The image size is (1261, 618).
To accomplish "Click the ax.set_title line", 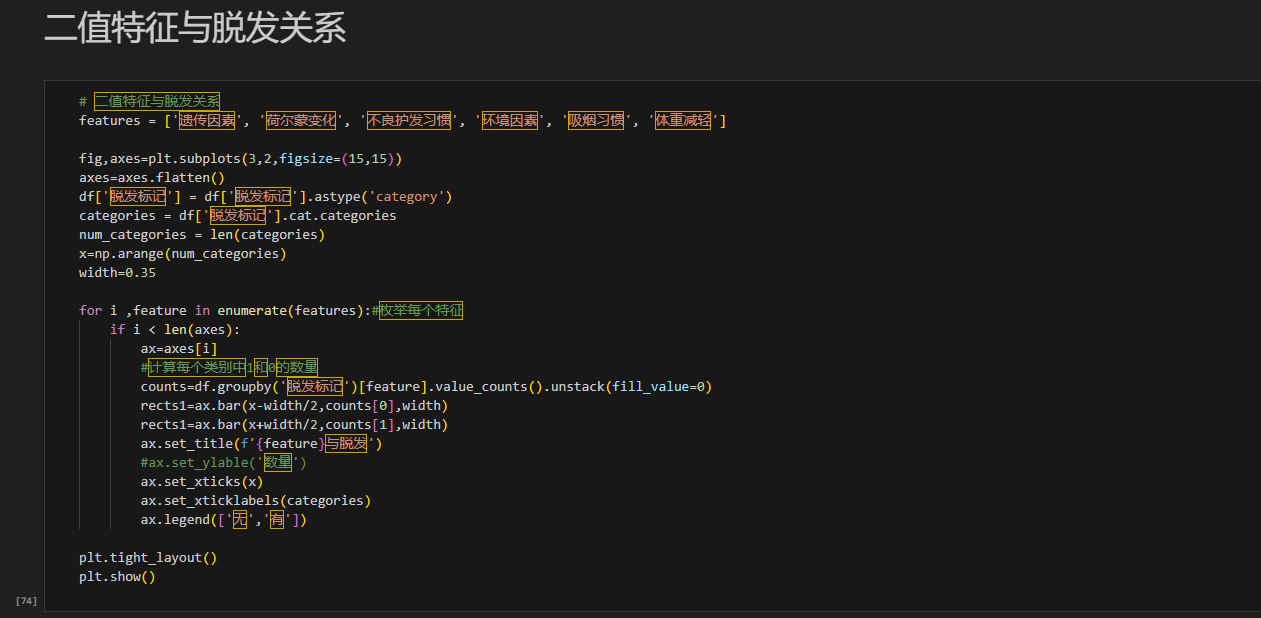I will click(262, 443).
